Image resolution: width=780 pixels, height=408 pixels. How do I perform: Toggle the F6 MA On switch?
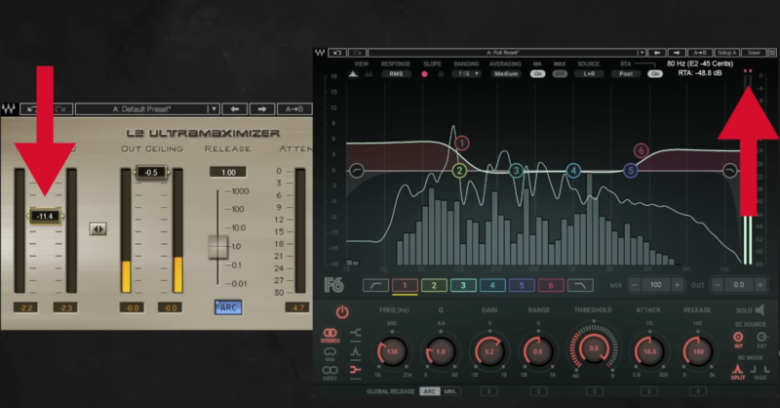coord(537,74)
